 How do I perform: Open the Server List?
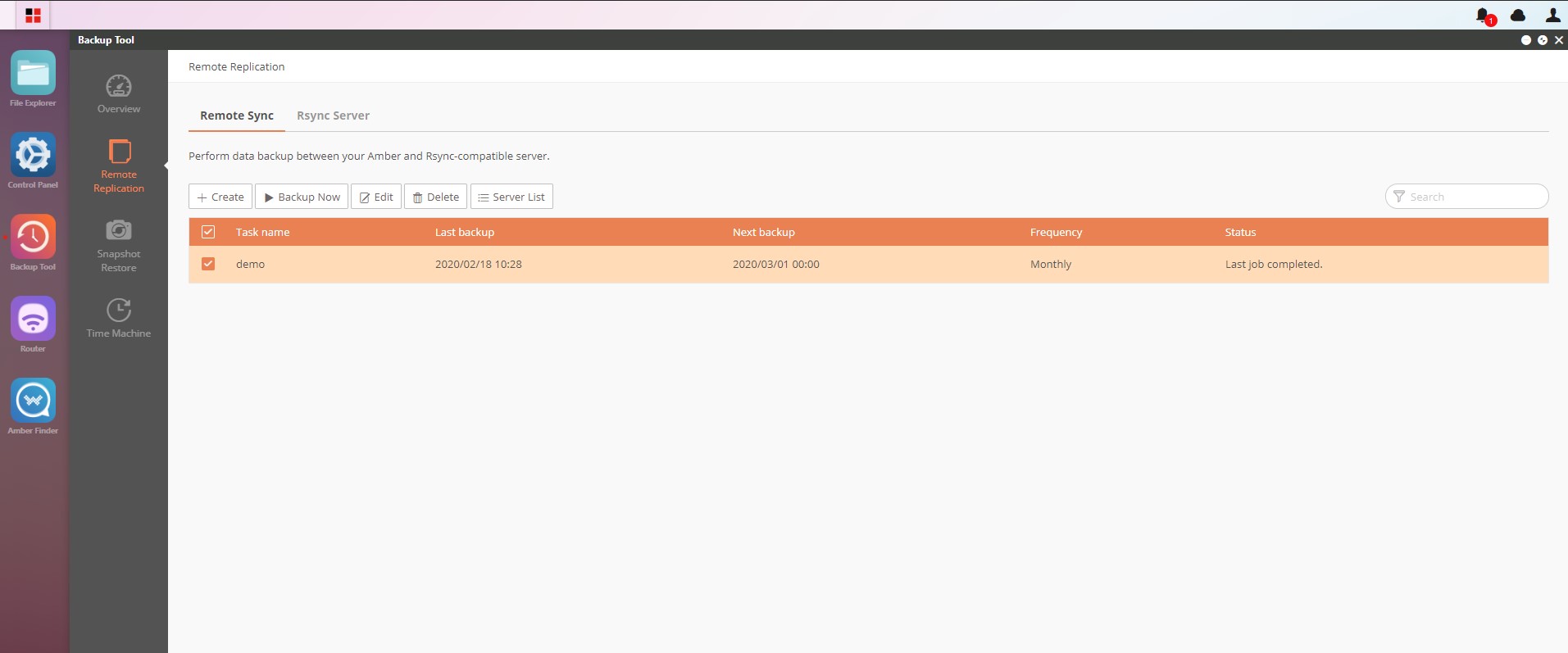point(511,197)
